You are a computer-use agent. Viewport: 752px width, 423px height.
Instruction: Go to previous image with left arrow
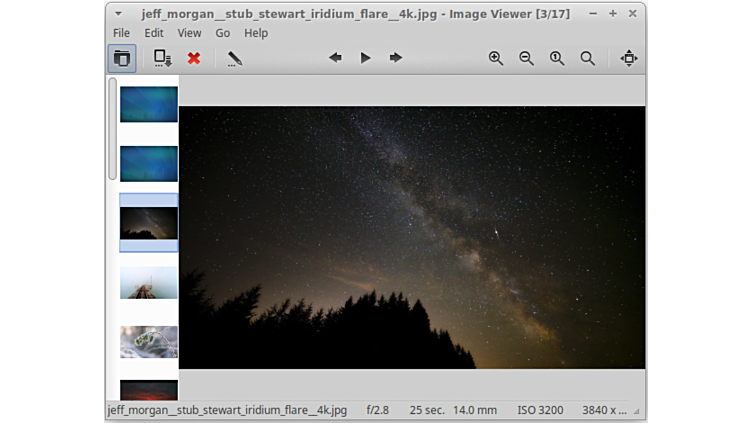click(335, 58)
